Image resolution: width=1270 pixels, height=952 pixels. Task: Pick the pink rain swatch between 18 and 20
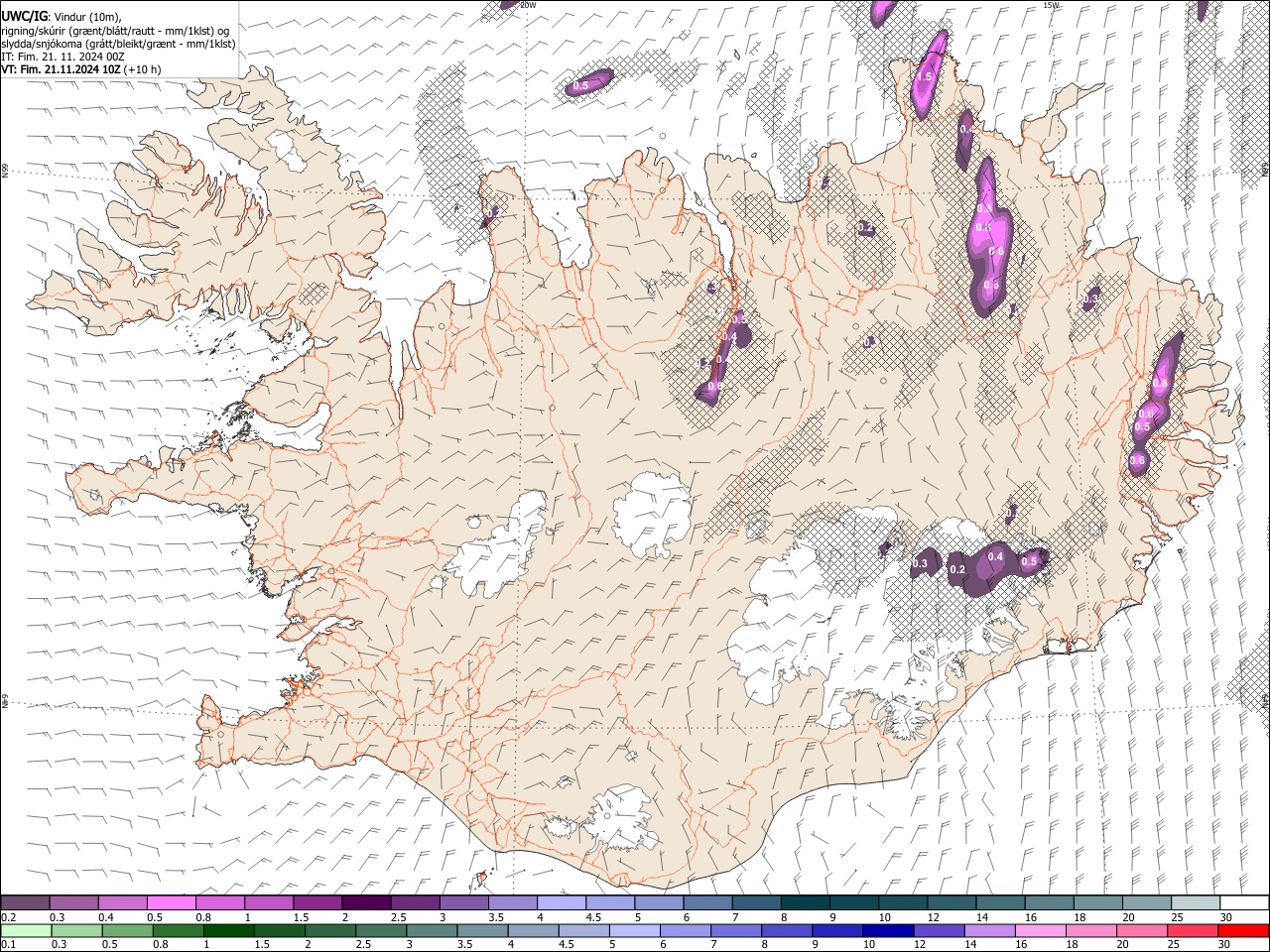(x=1089, y=930)
